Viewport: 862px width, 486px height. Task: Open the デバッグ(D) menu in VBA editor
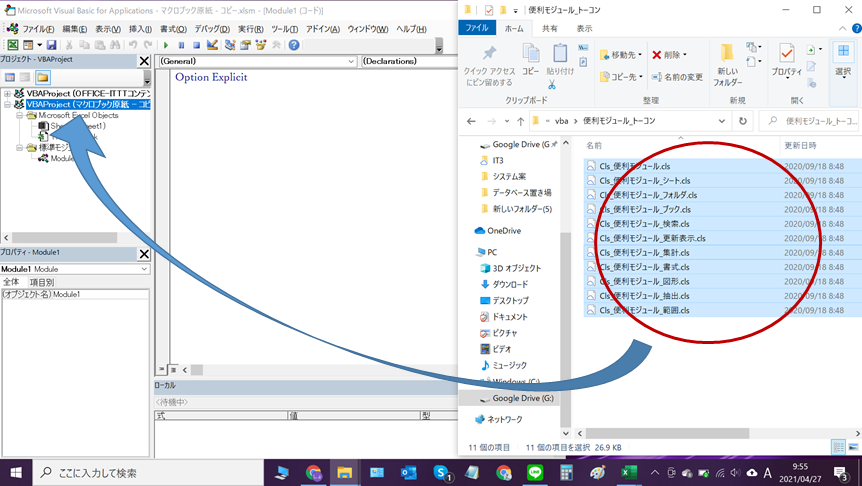click(x=212, y=29)
